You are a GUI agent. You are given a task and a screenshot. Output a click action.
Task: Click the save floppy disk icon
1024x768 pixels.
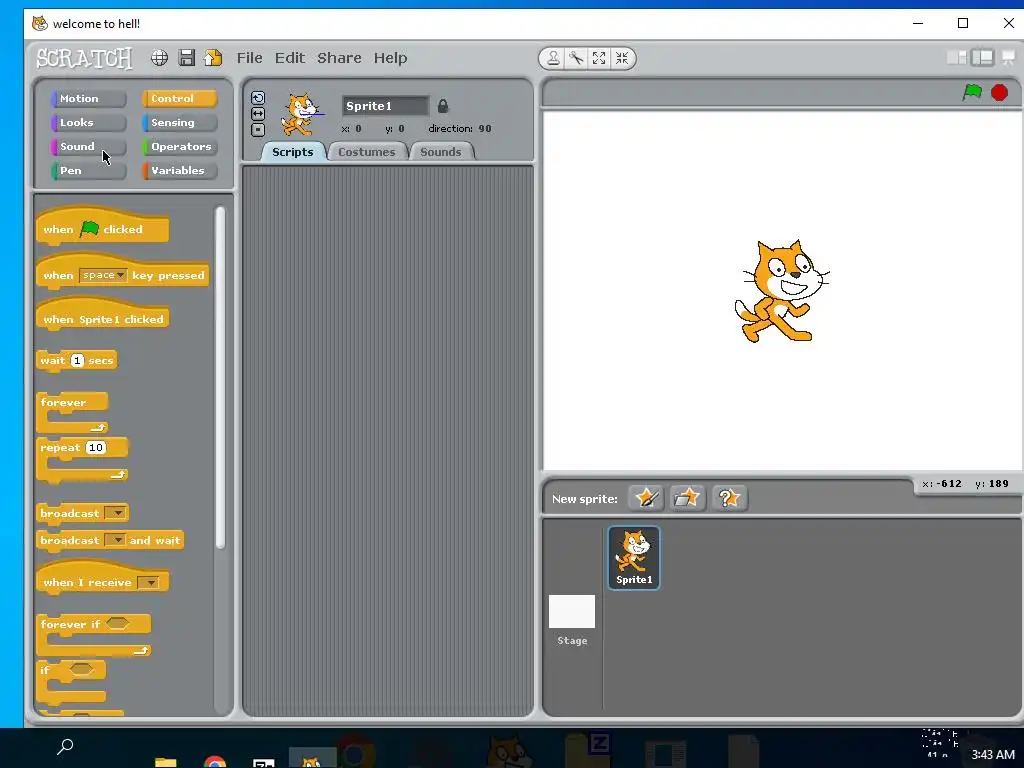(x=187, y=58)
